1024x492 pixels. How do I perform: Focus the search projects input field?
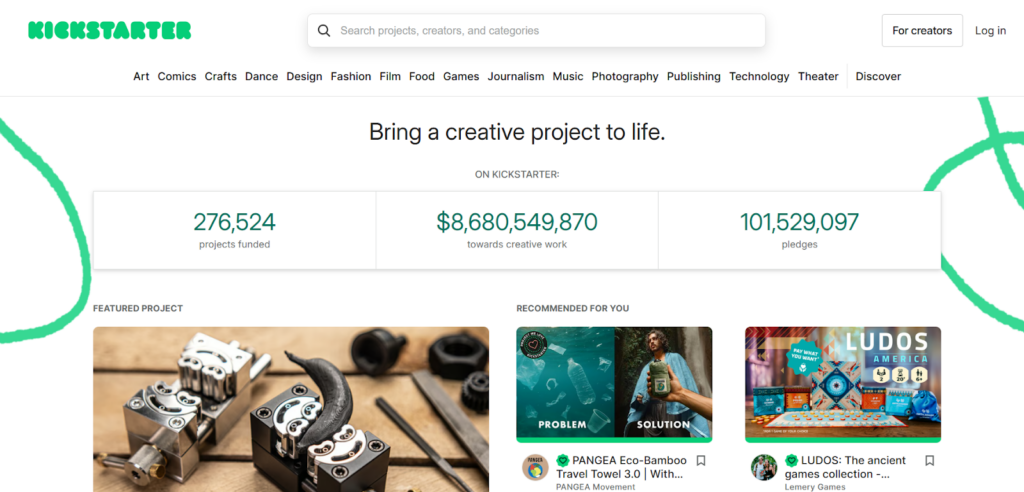(x=536, y=31)
